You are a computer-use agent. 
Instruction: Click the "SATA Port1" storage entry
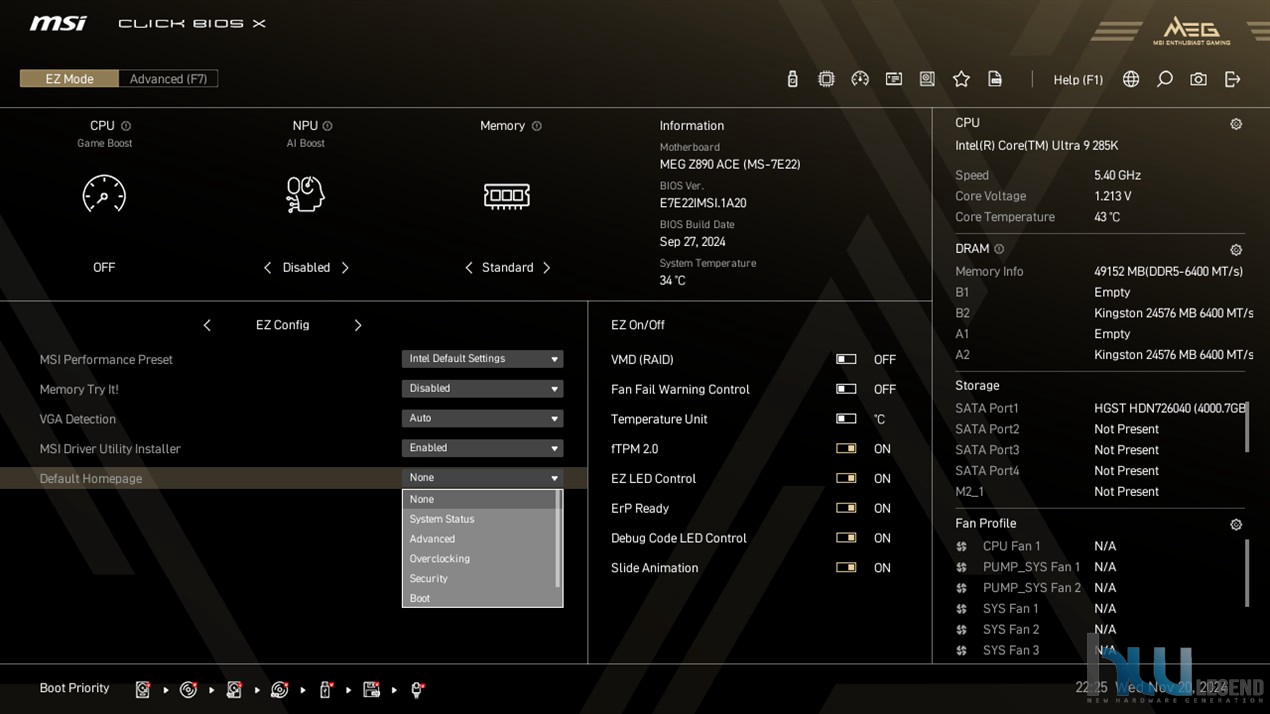click(x=987, y=408)
